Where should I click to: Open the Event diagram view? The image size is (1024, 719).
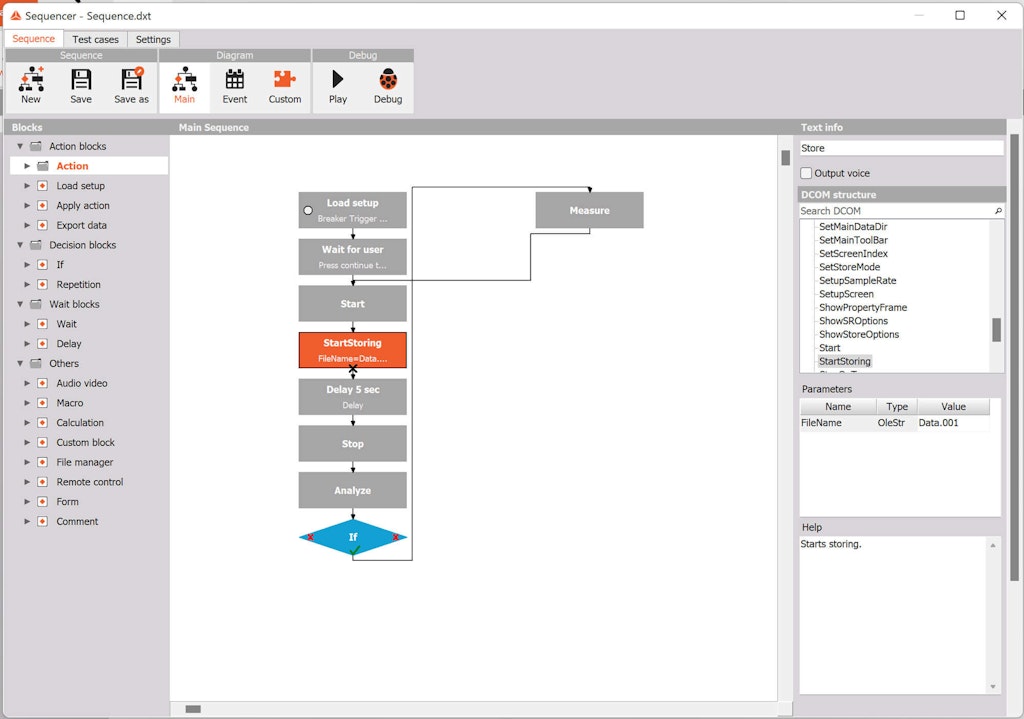click(235, 85)
